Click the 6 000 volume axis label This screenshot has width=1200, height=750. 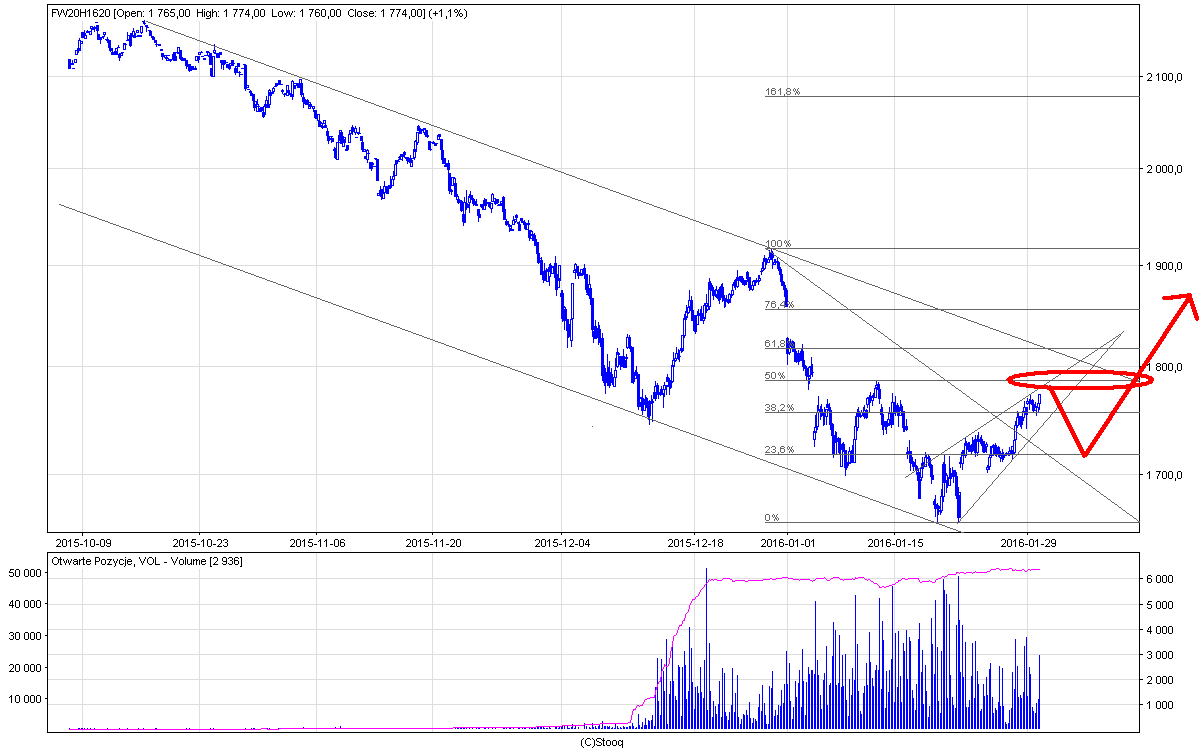coord(1162,580)
